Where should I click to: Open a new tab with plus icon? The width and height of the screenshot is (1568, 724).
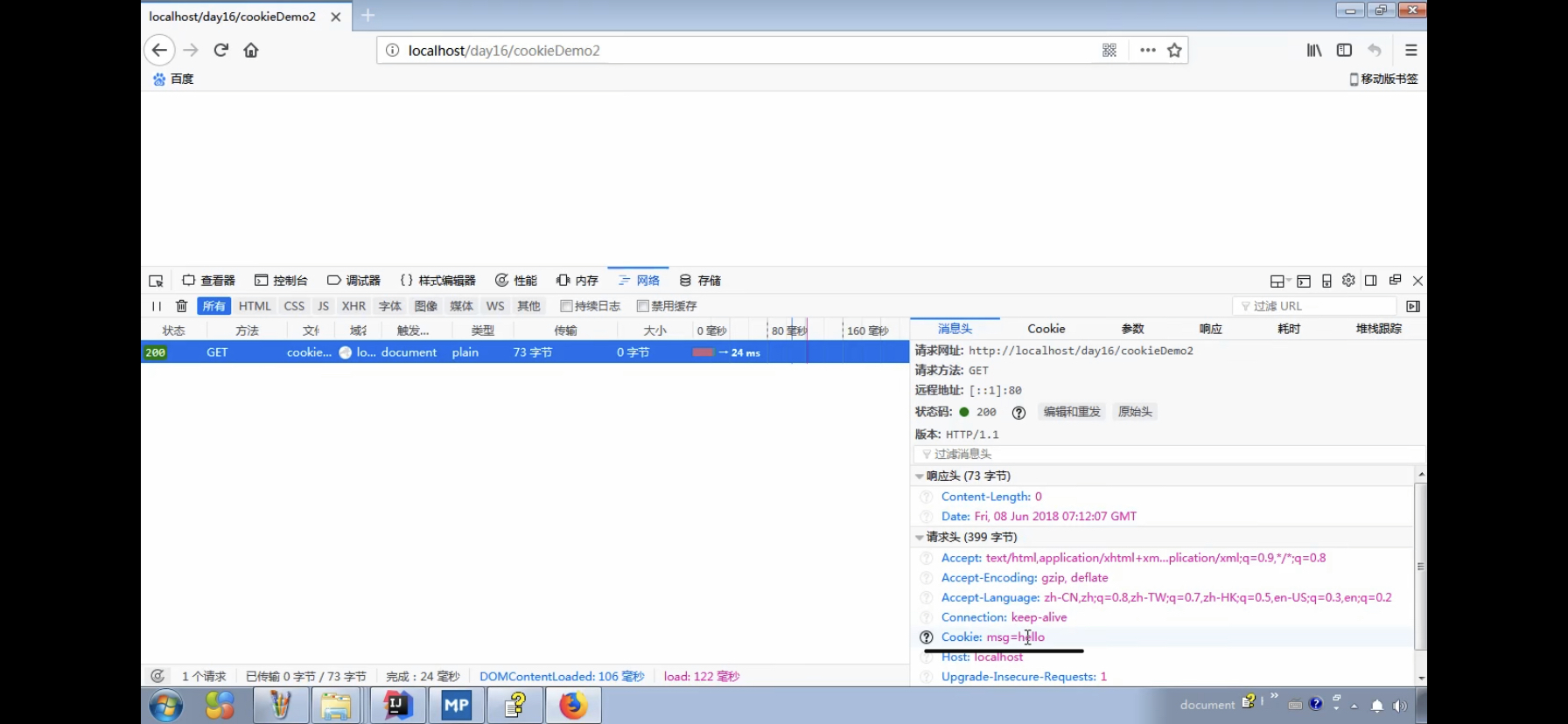coord(368,16)
